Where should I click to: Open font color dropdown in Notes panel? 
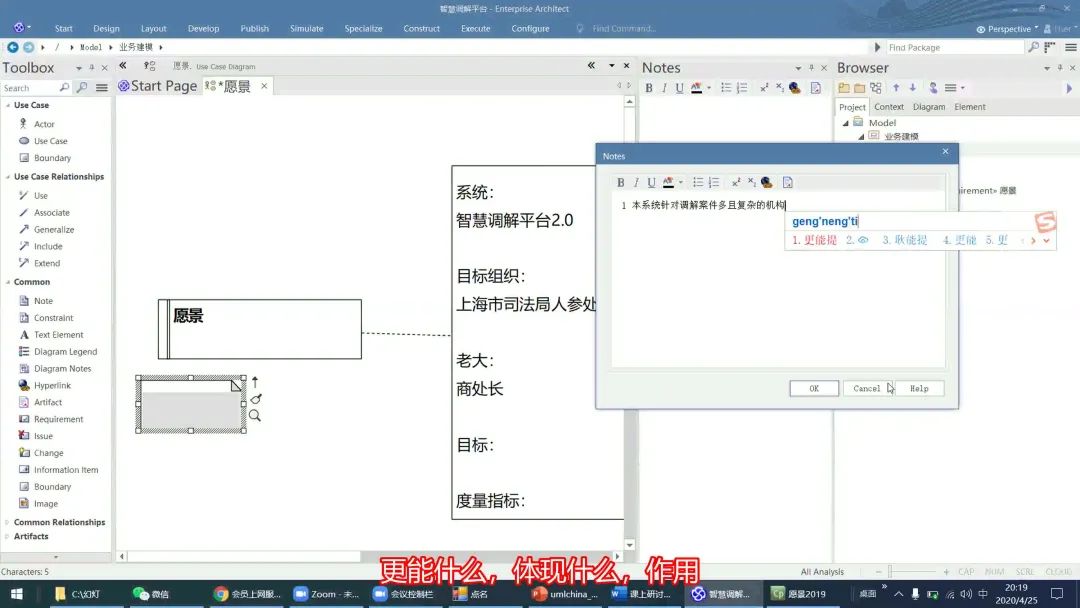(709, 87)
